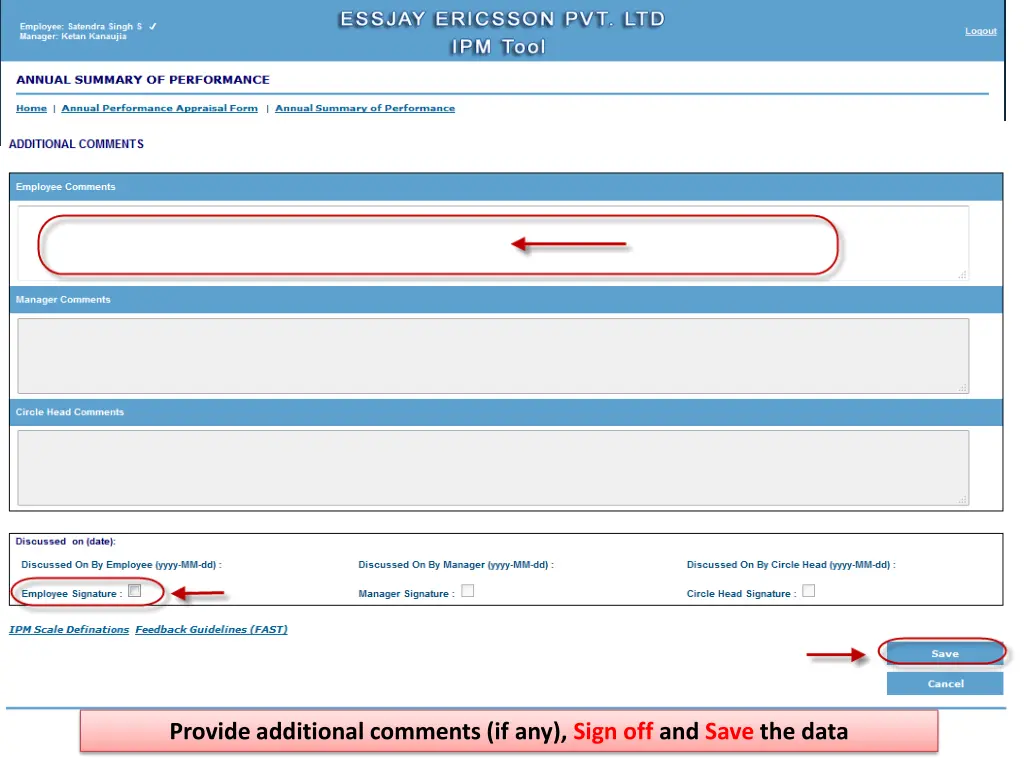Click the Manager Comments resize handle
The image size is (1024, 768).
962,387
